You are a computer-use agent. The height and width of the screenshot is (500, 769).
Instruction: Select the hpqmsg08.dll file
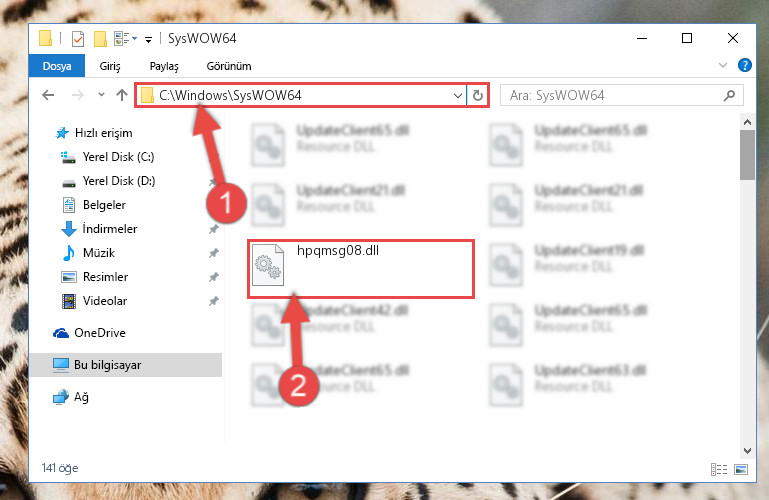coord(361,269)
